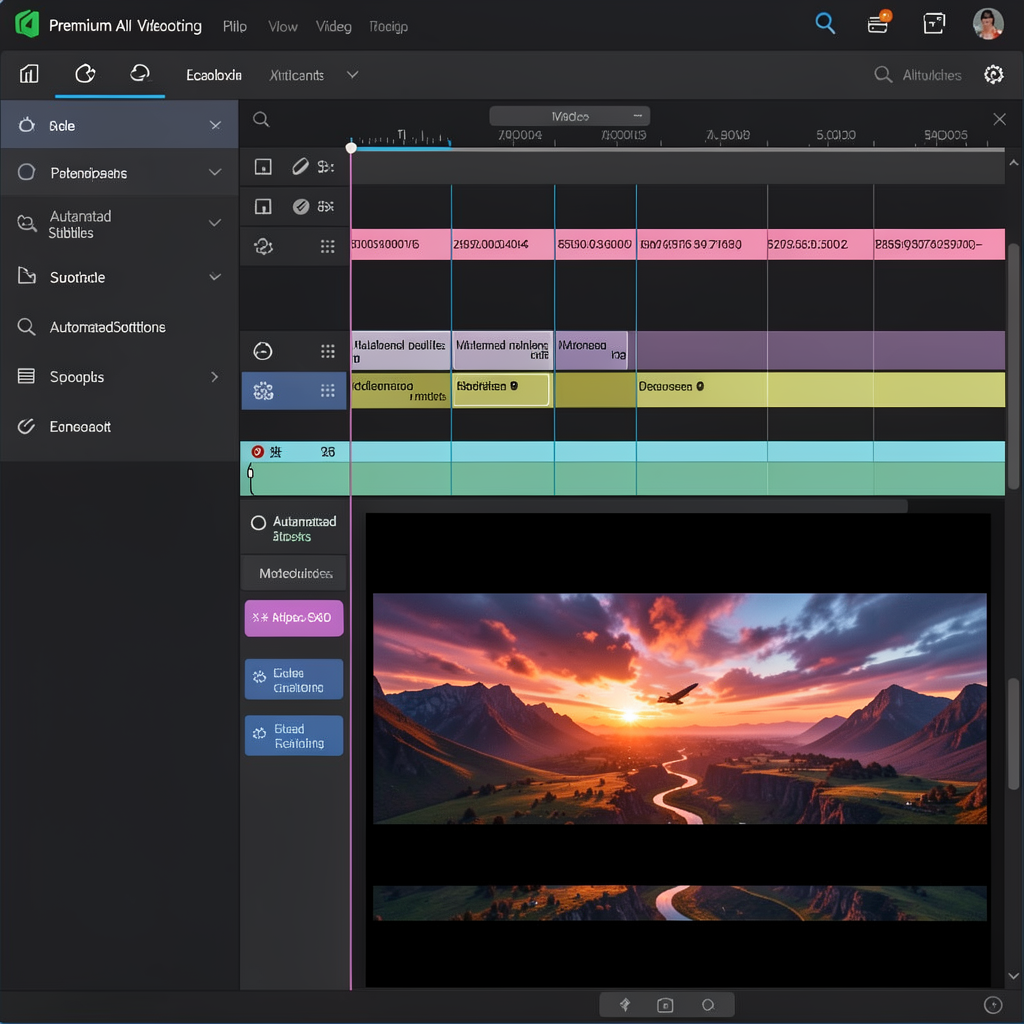Viewport: 1024px width, 1024px height.
Task: Click the timeline vertical scrollbar
Action: [x=1013, y=366]
